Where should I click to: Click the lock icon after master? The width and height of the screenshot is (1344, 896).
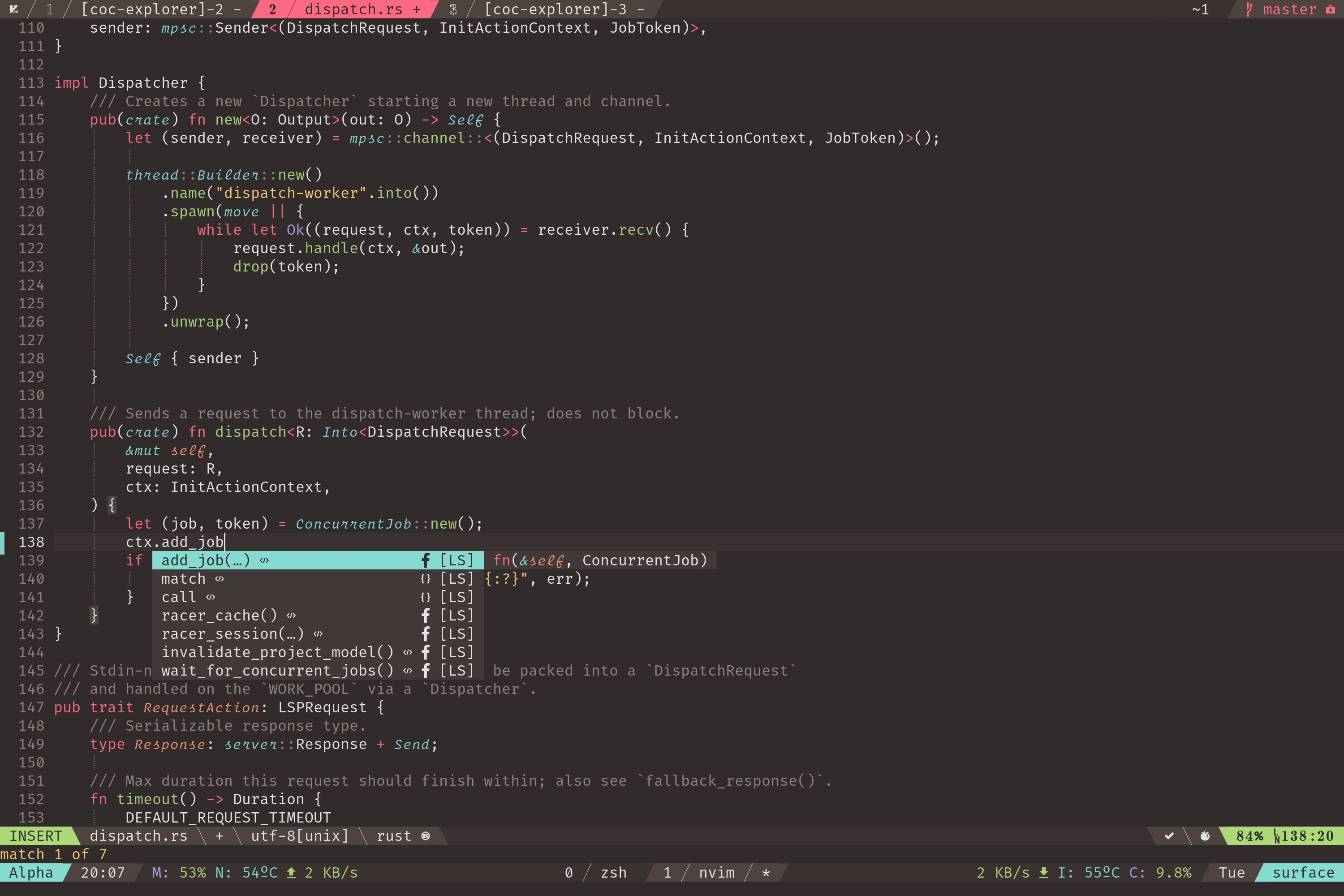1330,9
